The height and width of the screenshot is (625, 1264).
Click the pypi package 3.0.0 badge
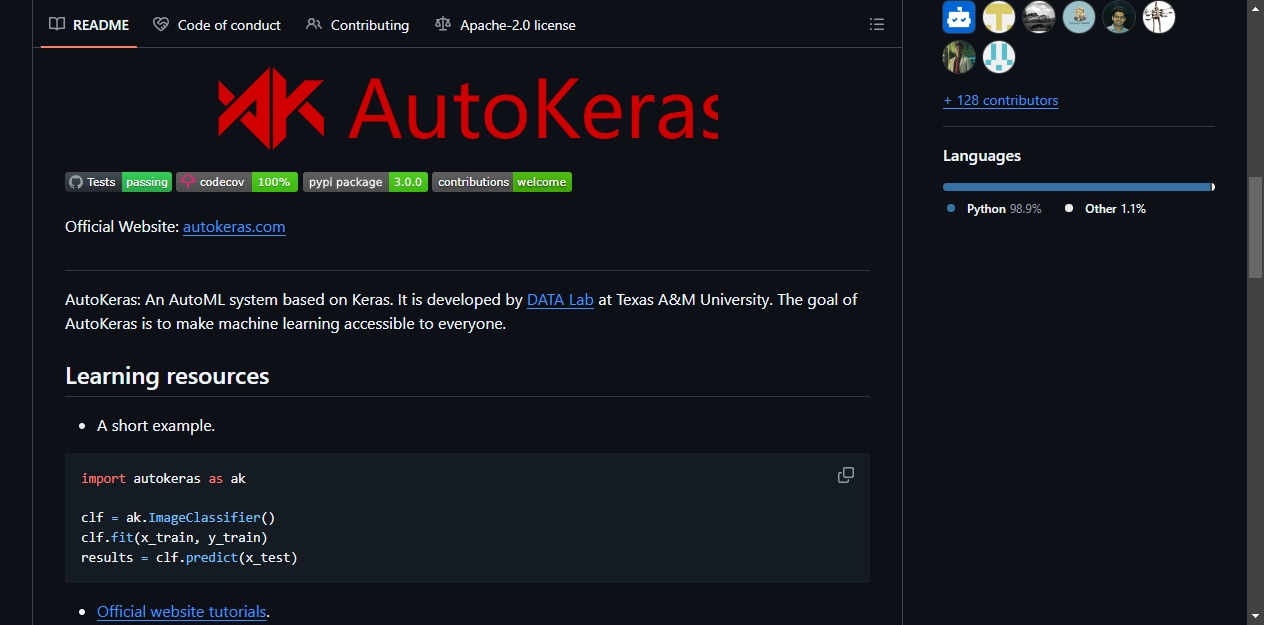click(x=365, y=182)
